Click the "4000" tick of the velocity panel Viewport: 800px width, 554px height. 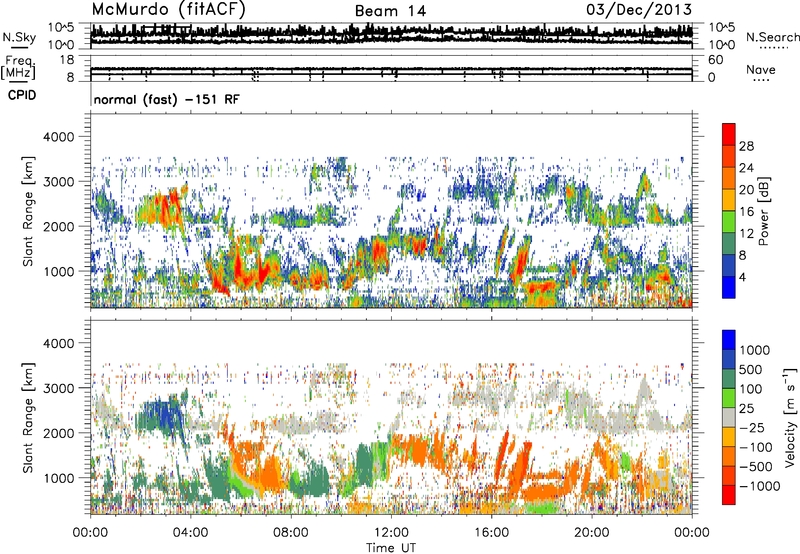click(x=58, y=343)
